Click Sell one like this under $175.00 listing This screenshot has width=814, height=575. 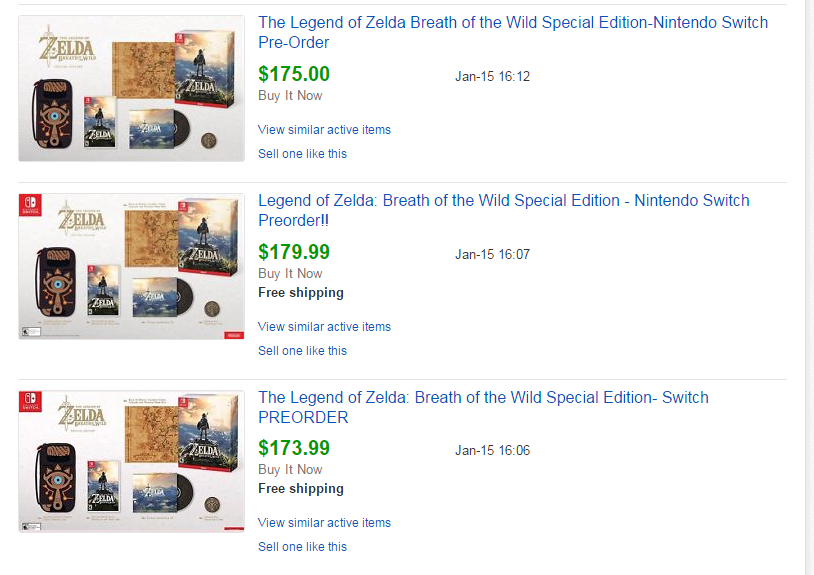(x=302, y=154)
